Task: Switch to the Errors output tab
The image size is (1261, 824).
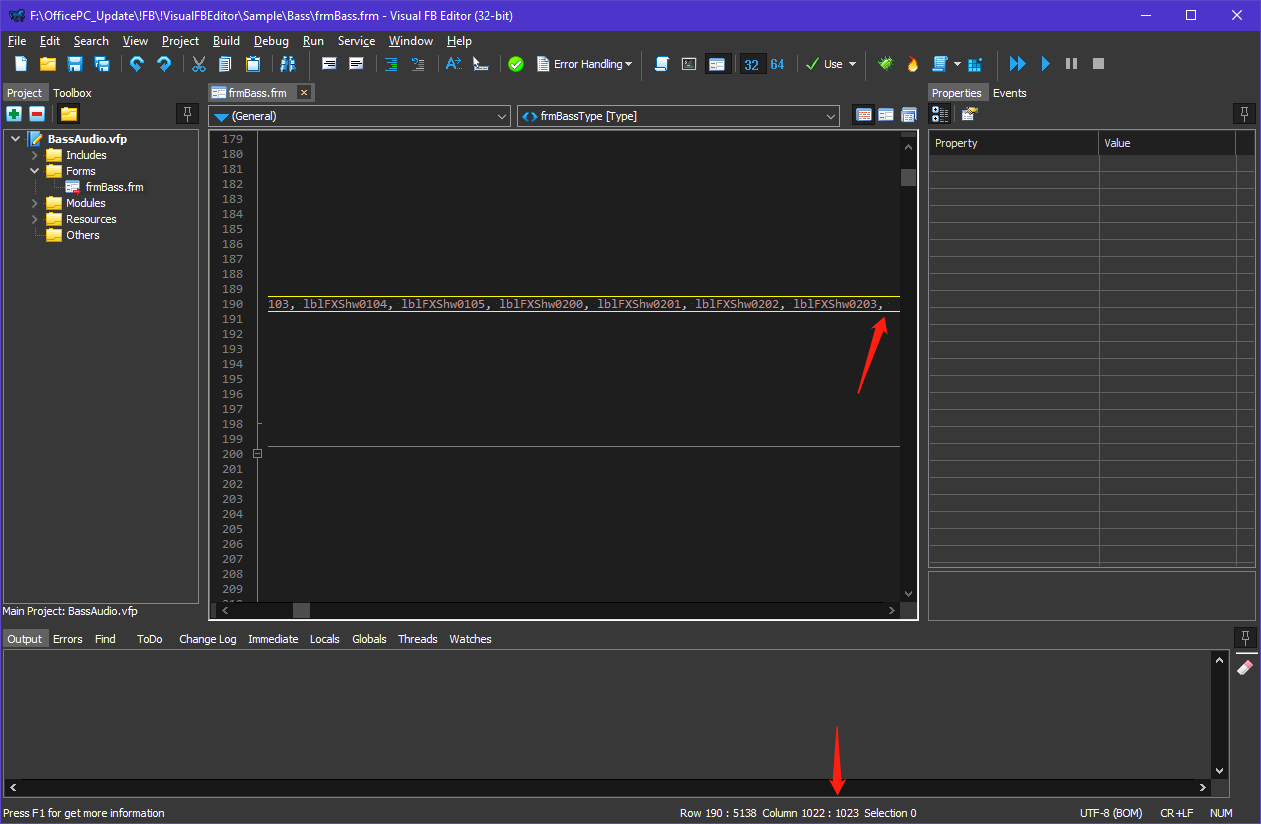Action: pyautogui.click(x=67, y=638)
